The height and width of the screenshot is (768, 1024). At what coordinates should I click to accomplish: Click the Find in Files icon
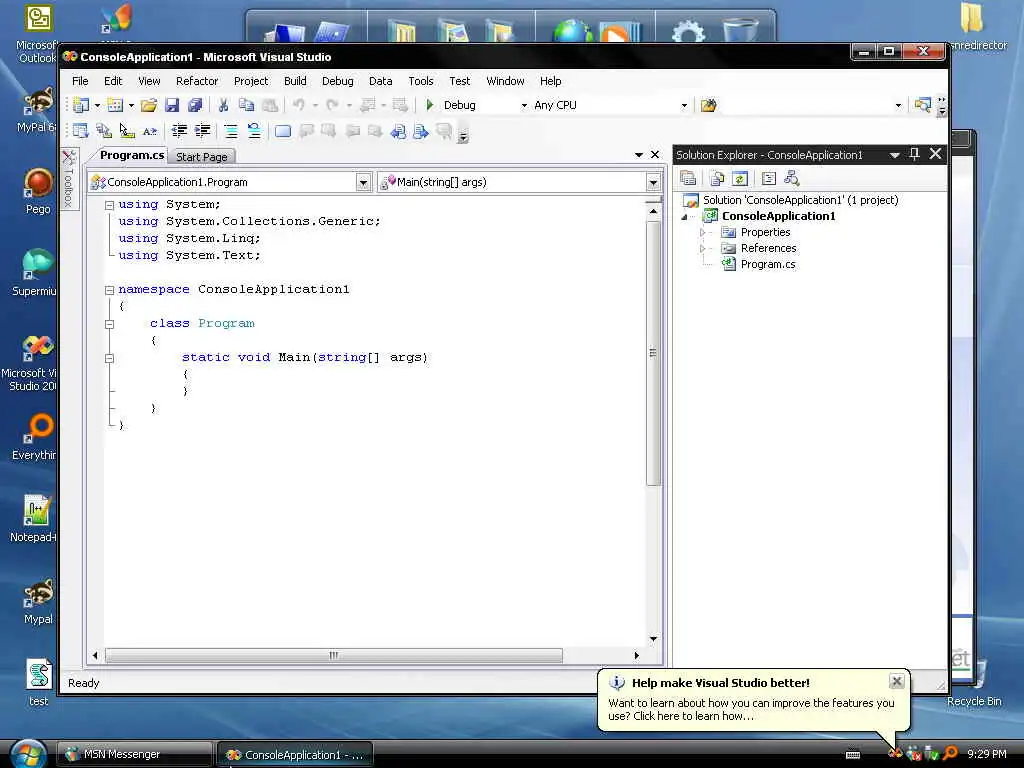pyautogui.click(x=709, y=105)
